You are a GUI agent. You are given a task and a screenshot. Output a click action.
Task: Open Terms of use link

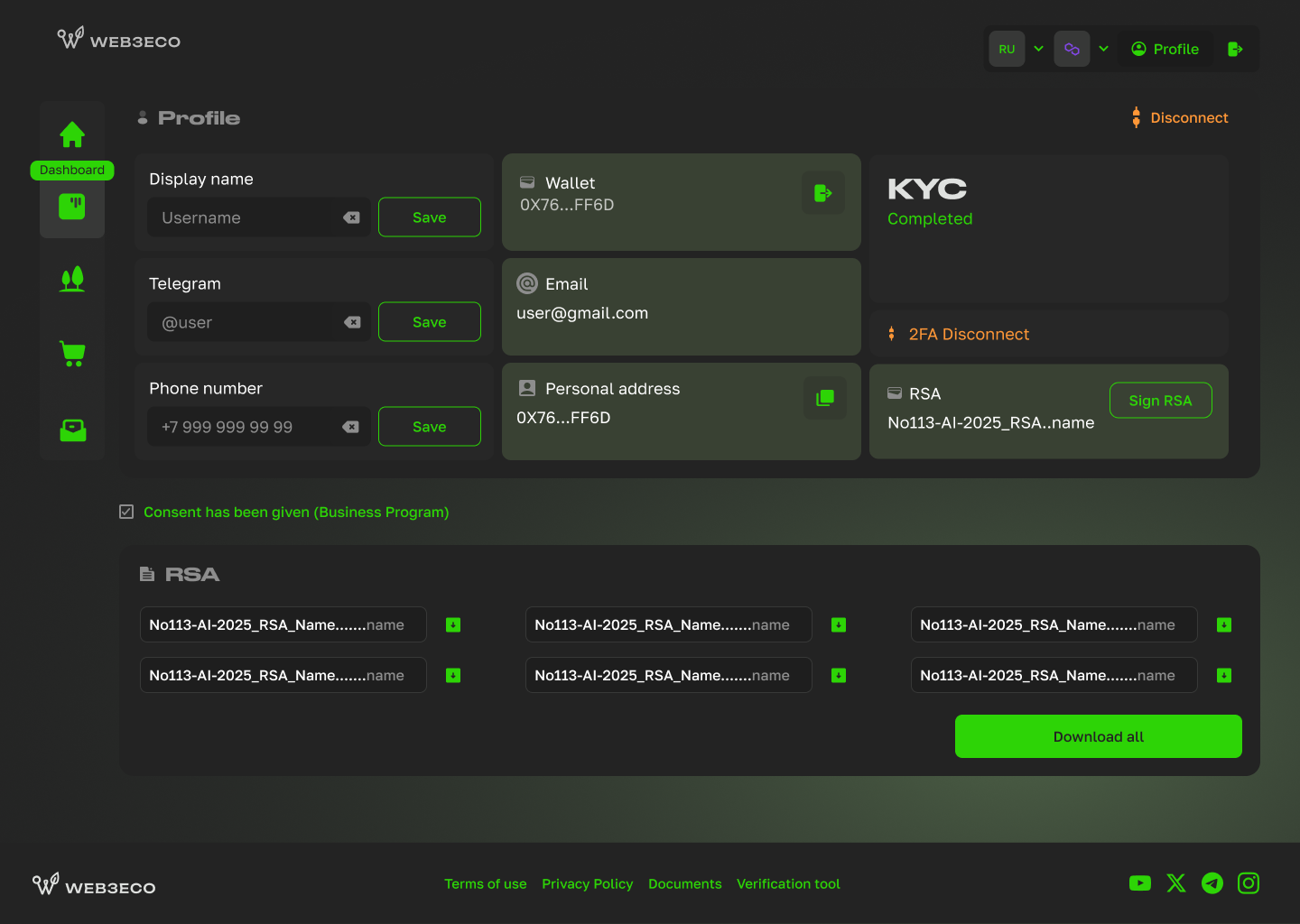[486, 883]
